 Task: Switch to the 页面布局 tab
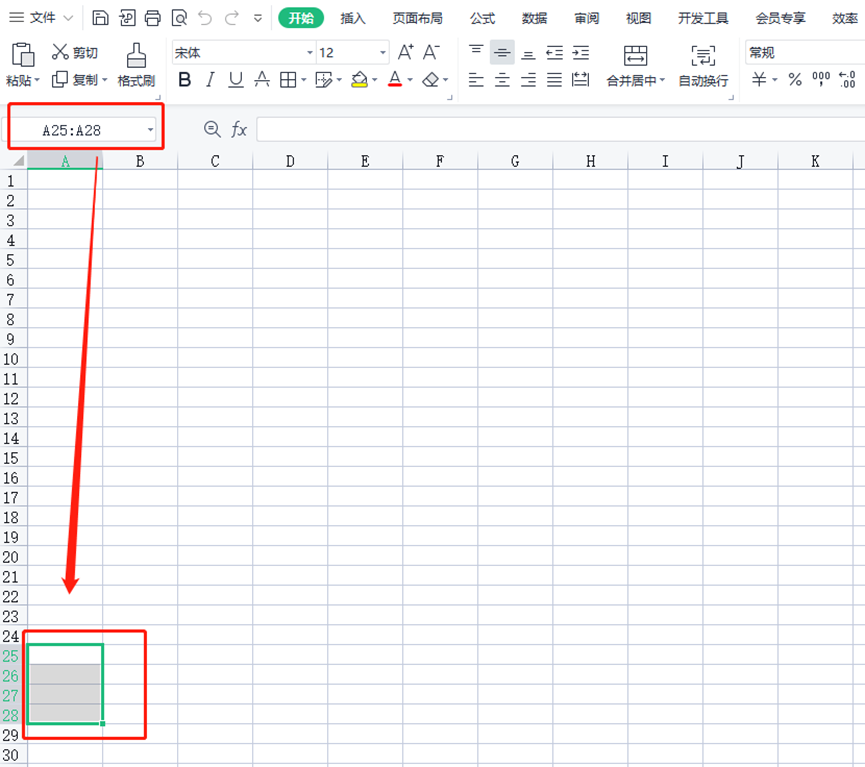(418, 18)
